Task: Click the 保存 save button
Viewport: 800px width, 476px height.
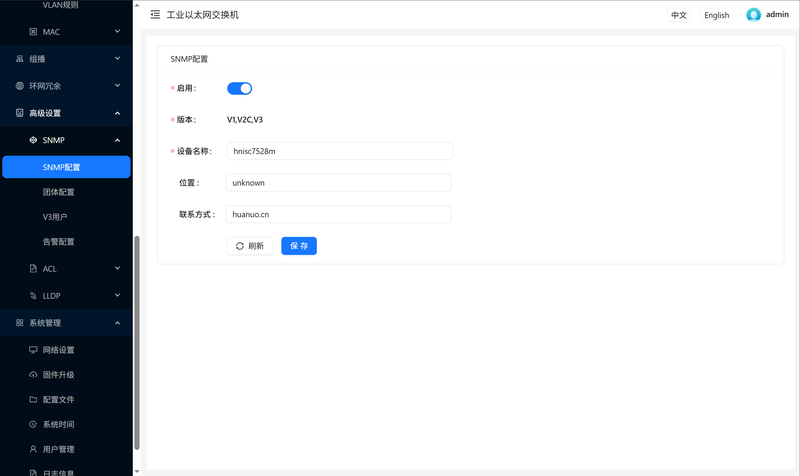Action: point(299,246)
